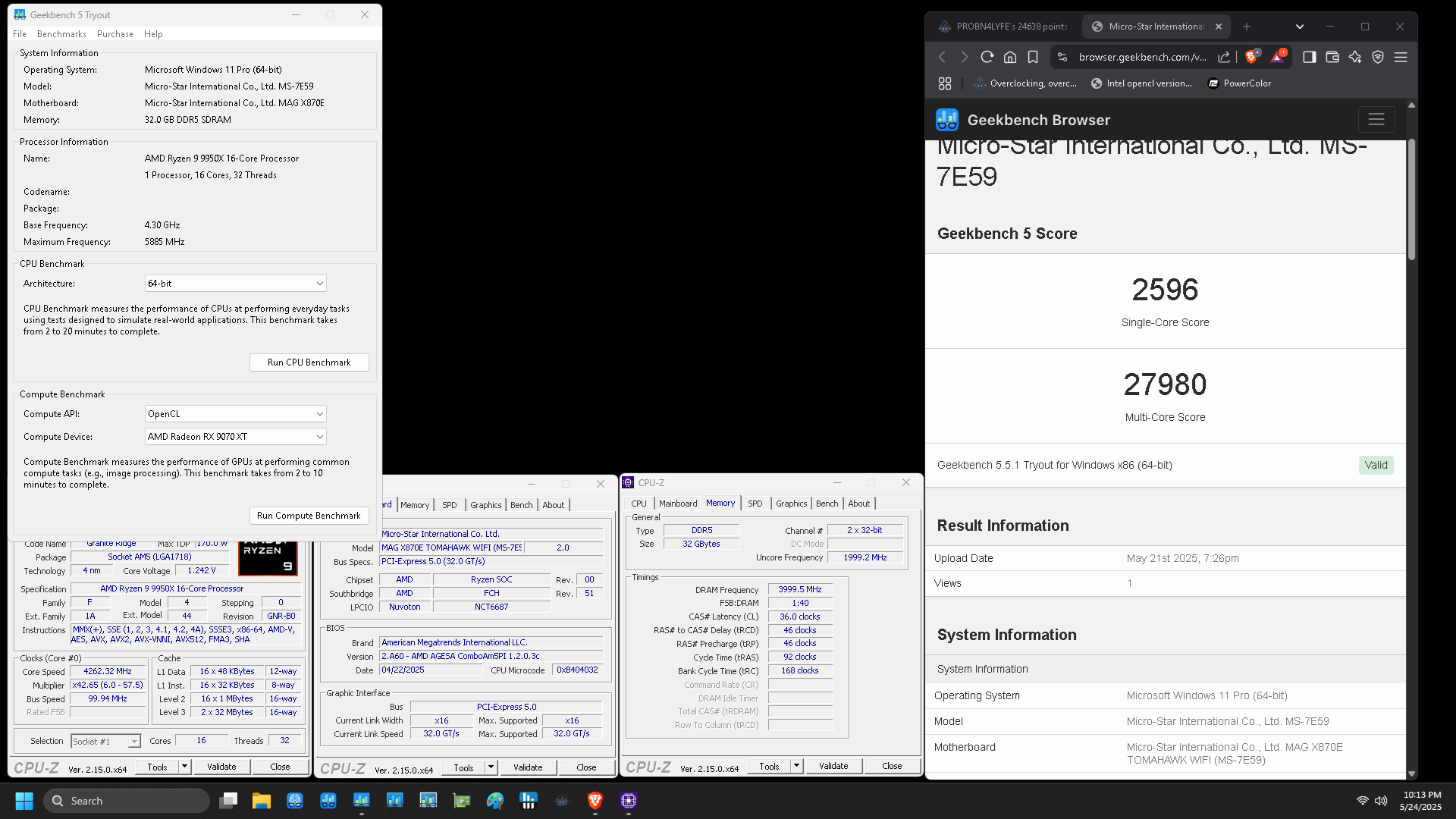Go back in browser history

(942, 57)
